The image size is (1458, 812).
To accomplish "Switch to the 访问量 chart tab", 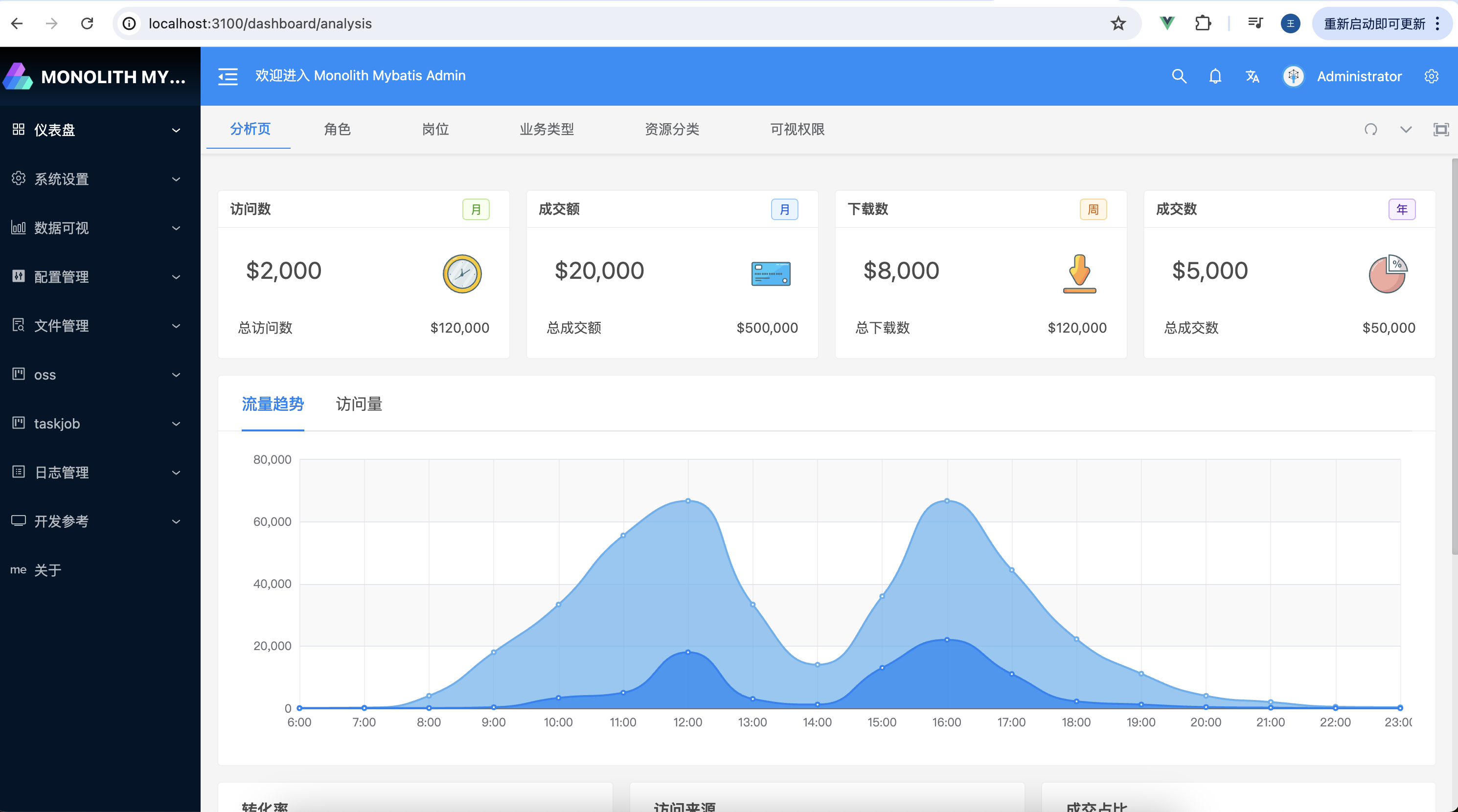I will tap(359, 404).
